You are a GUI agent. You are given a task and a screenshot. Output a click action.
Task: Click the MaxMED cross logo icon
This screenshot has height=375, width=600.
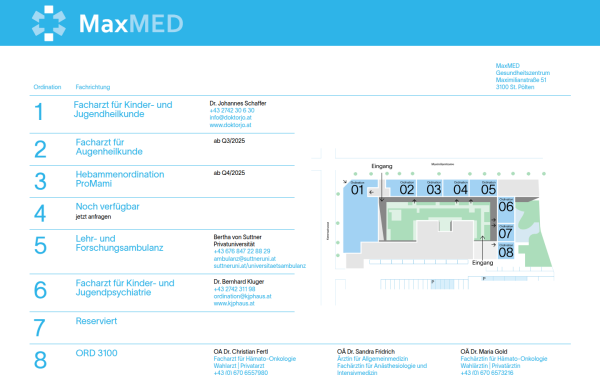click(49, 23)
